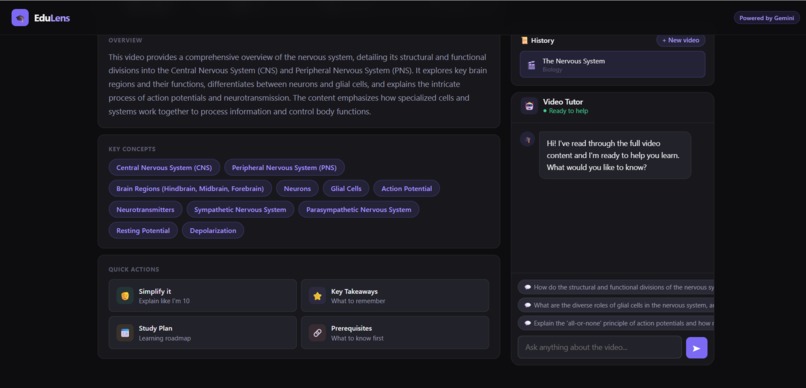Image resolution: width=806 pixels, height=388 pixels.
Task: Click the History panel heading
Action: (542, 40)
